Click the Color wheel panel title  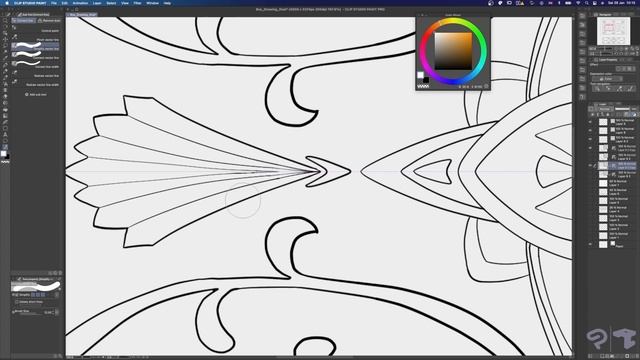tap(453, 15)
